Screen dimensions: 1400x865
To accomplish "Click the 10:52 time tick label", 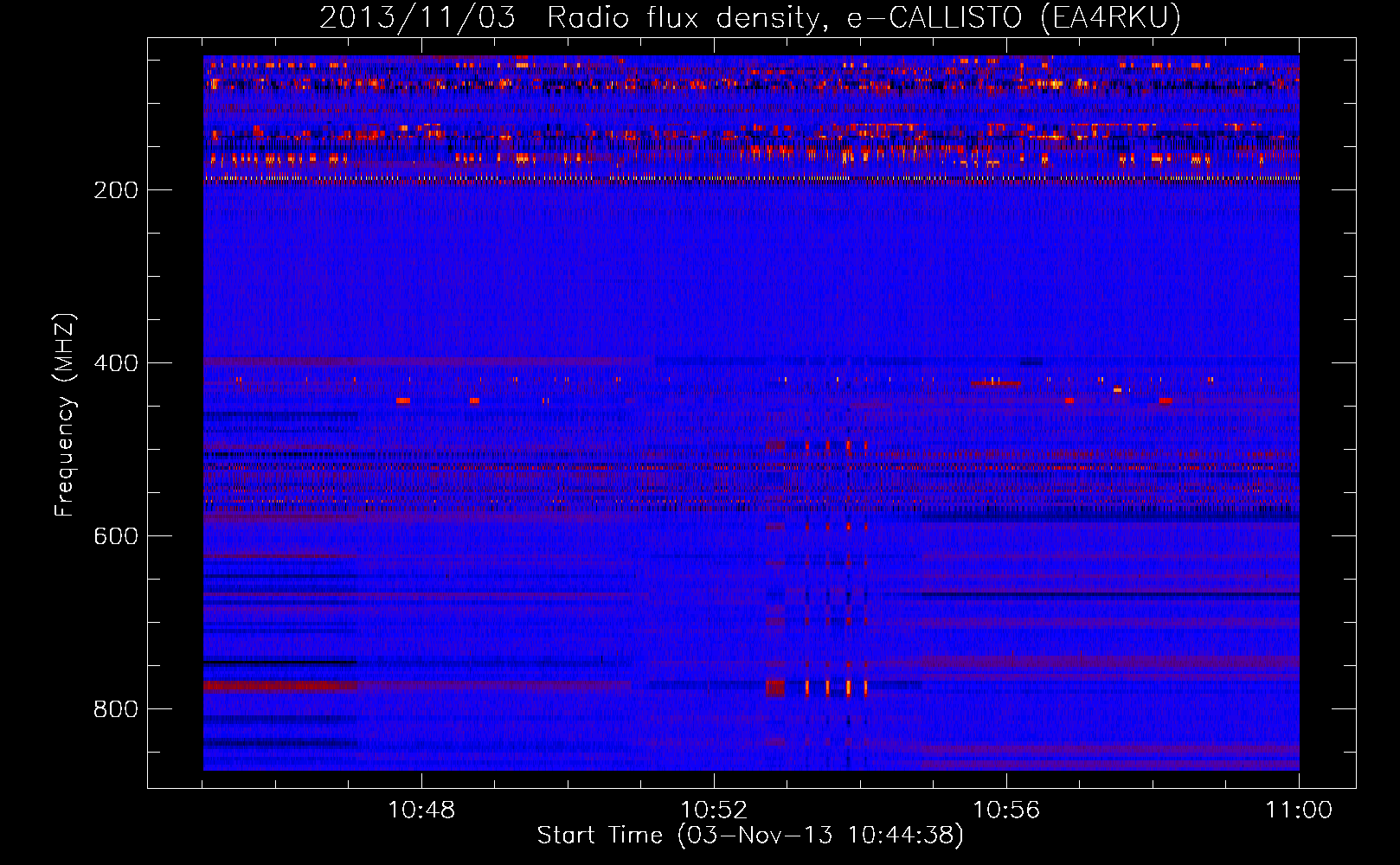I will click(x=714, y=811).
